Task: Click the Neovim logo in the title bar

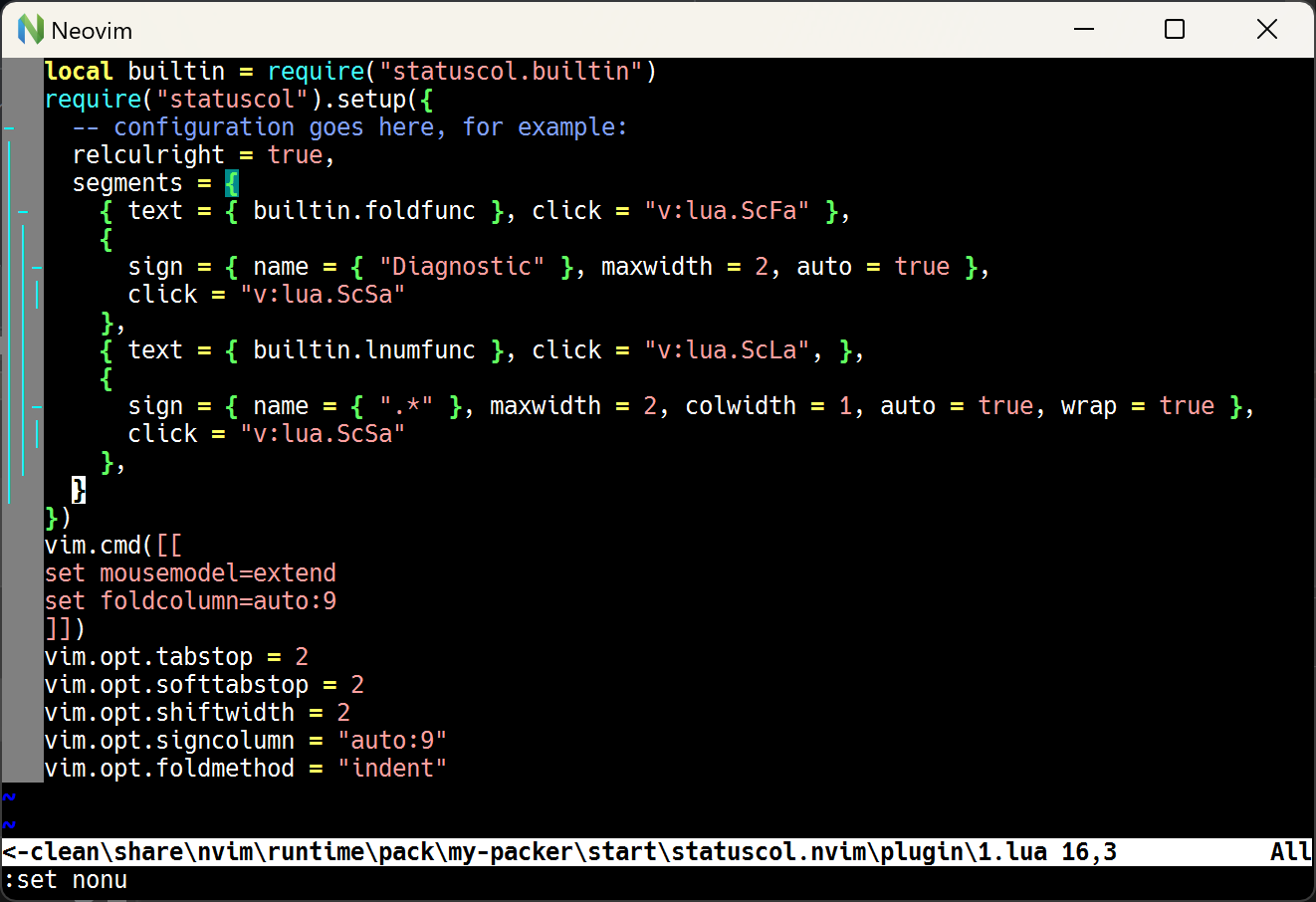Action: pyautogui.click(x=30, y=30)
